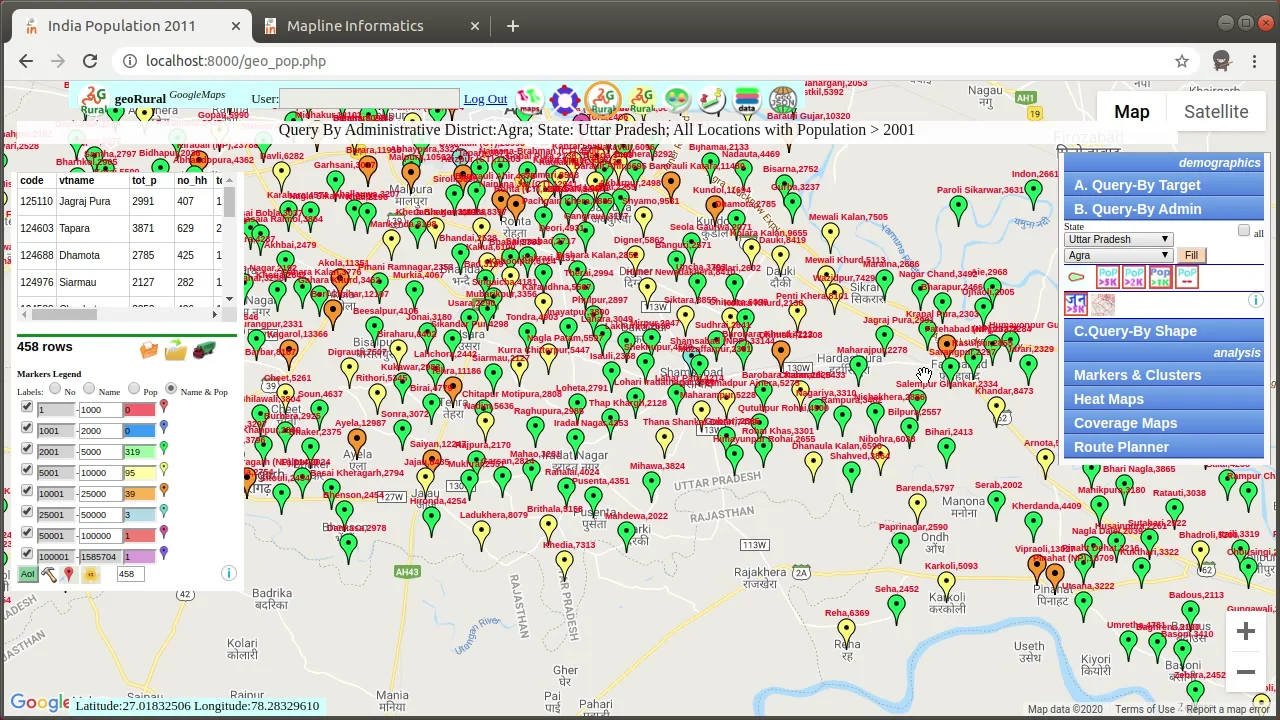Zoom in the map with plus button
The image size is (1280, 720).
(x=1246, y=631)
